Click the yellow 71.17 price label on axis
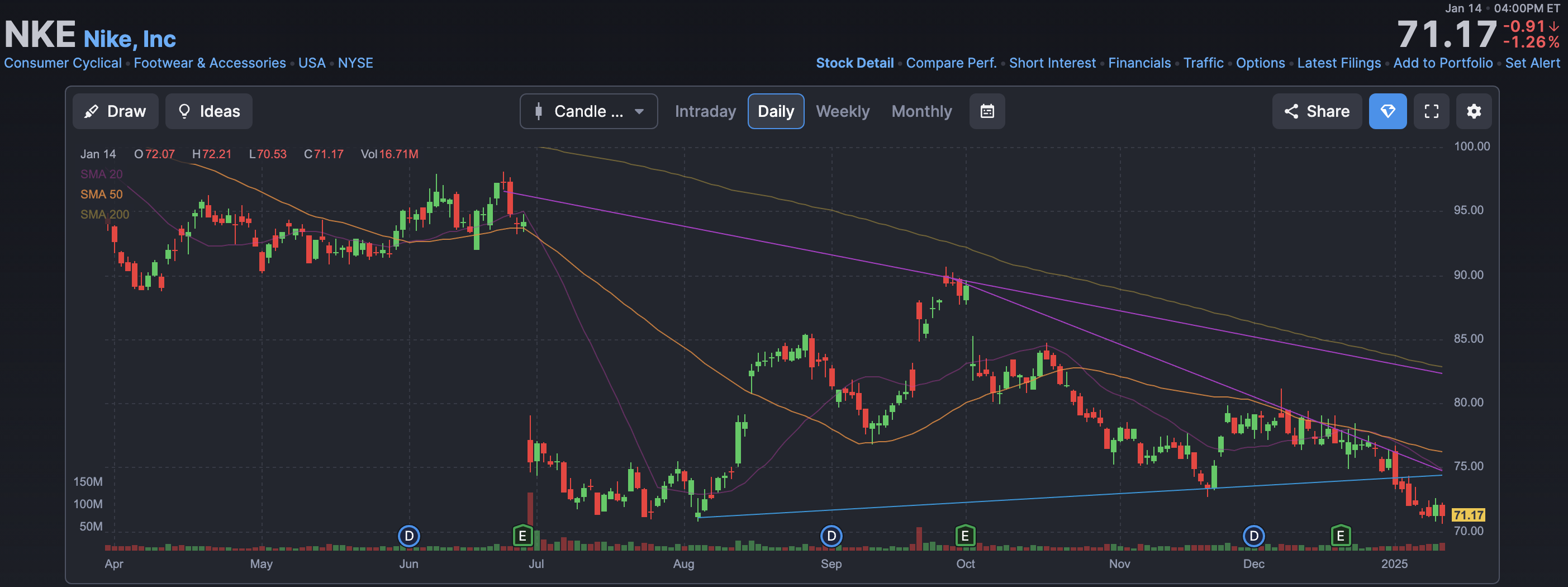Viewport: 1568px width, 587px height. 1468,515
